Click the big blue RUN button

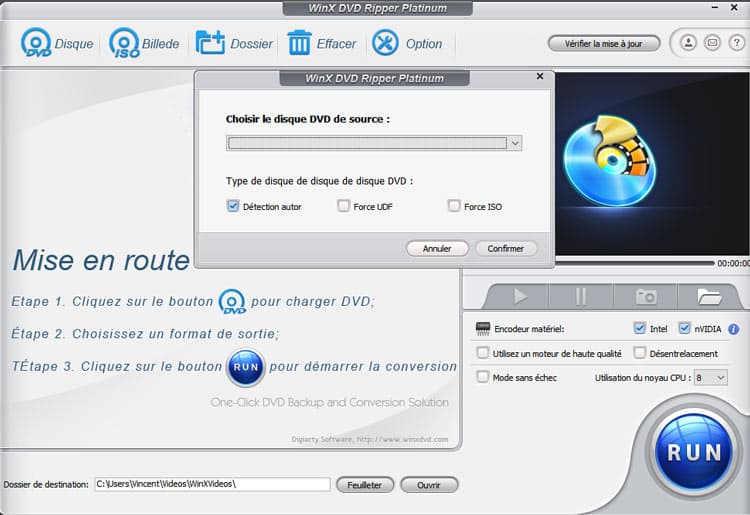694,452
